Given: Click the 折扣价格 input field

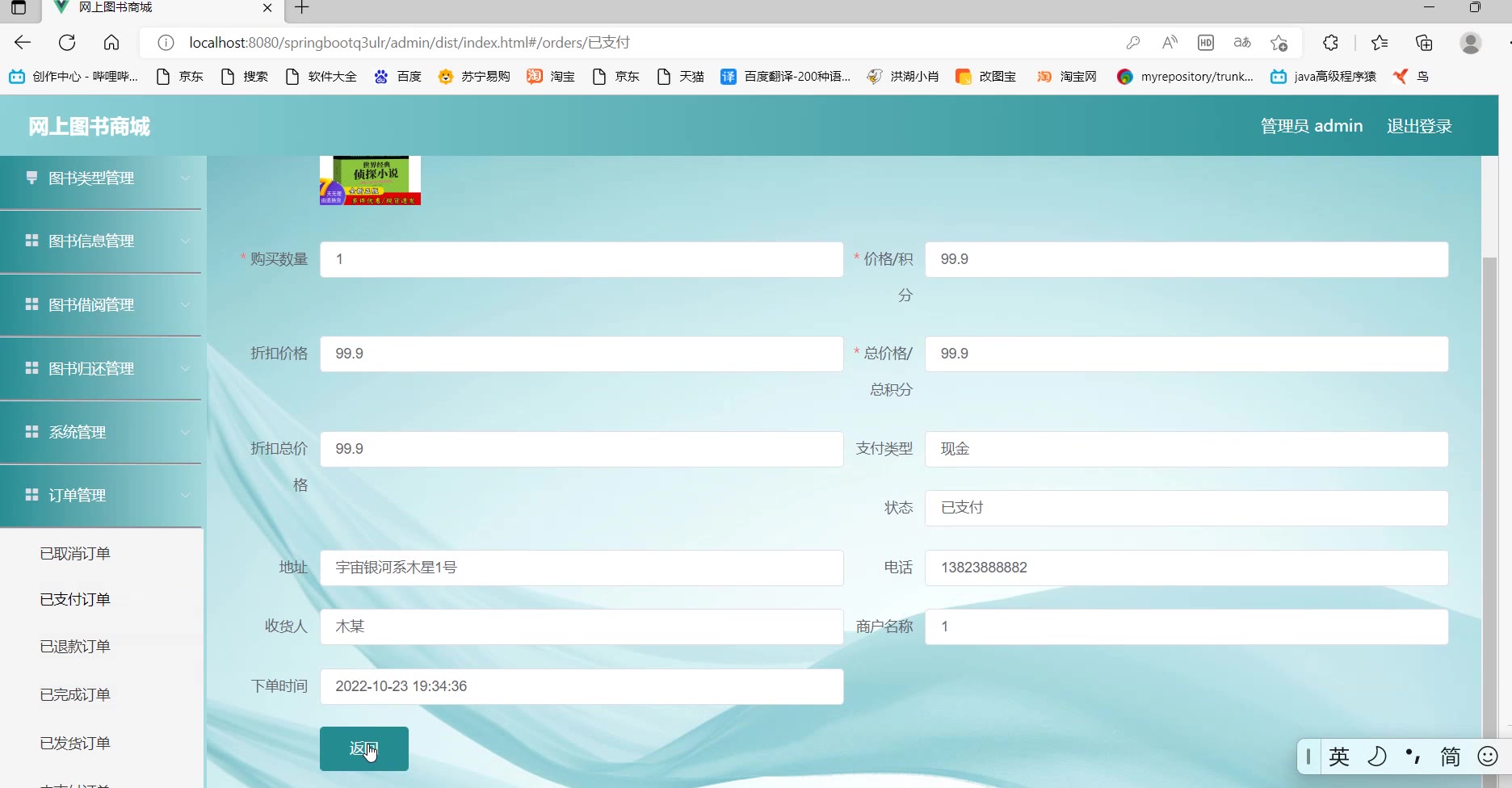Looking at the screenshot, I should click(x=582, y=354).
